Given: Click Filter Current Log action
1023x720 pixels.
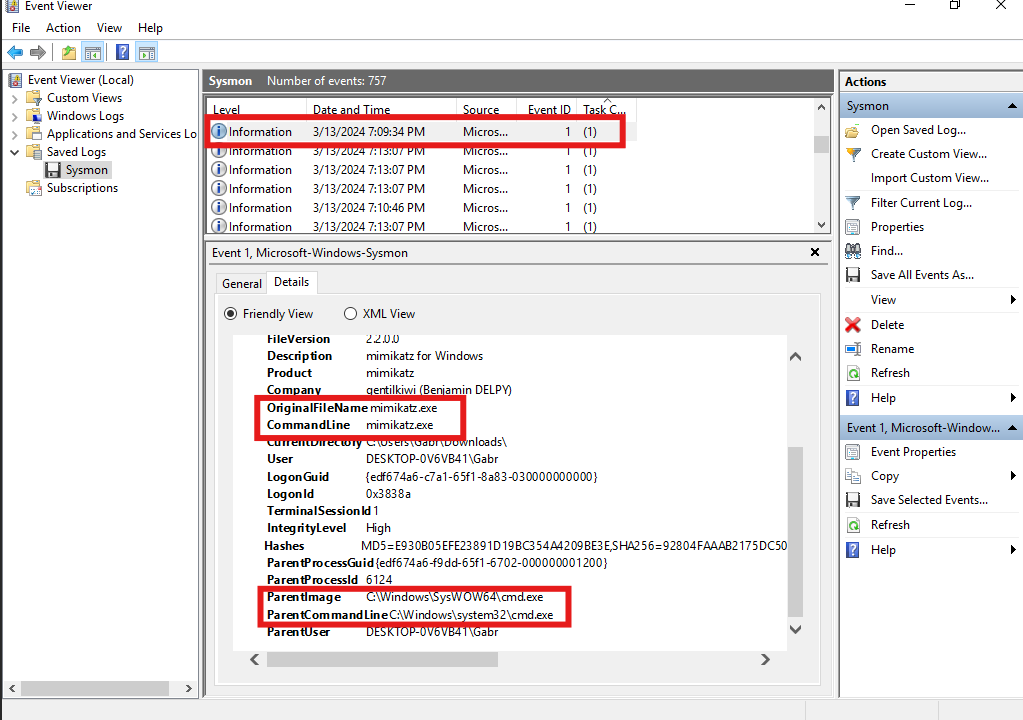Looking at the screenshot, I should 921,203.
